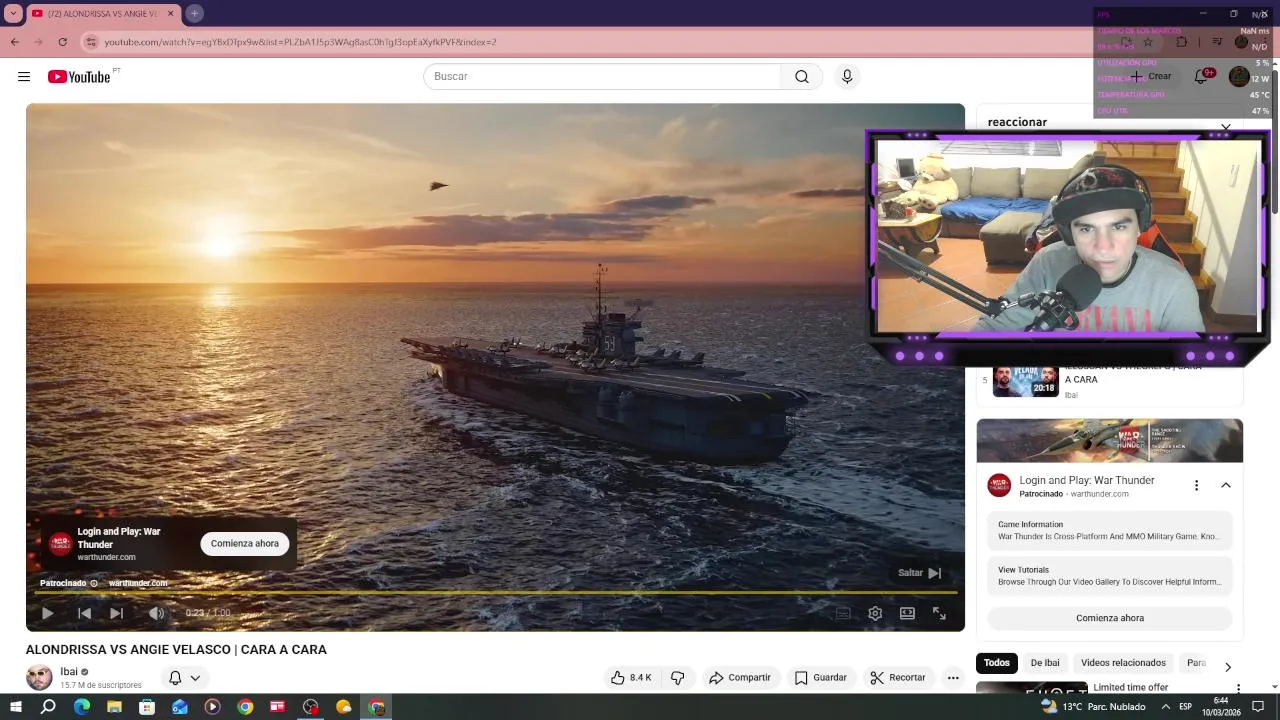Open Game Information ad link
The height and width of the screenshot is (720, 1280).
pos(1110,531)
